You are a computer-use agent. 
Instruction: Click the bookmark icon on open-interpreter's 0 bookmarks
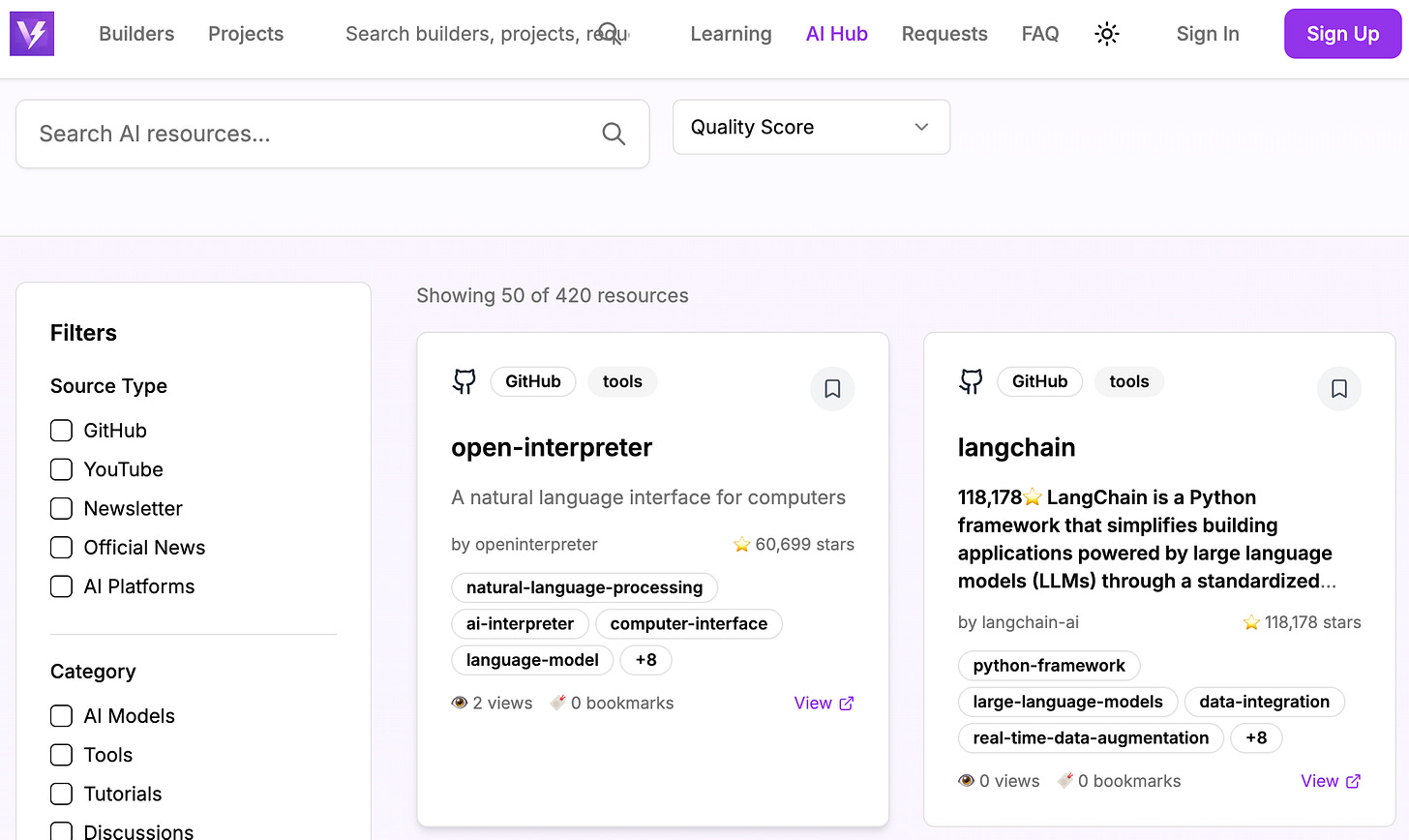(x=557, y=704)
